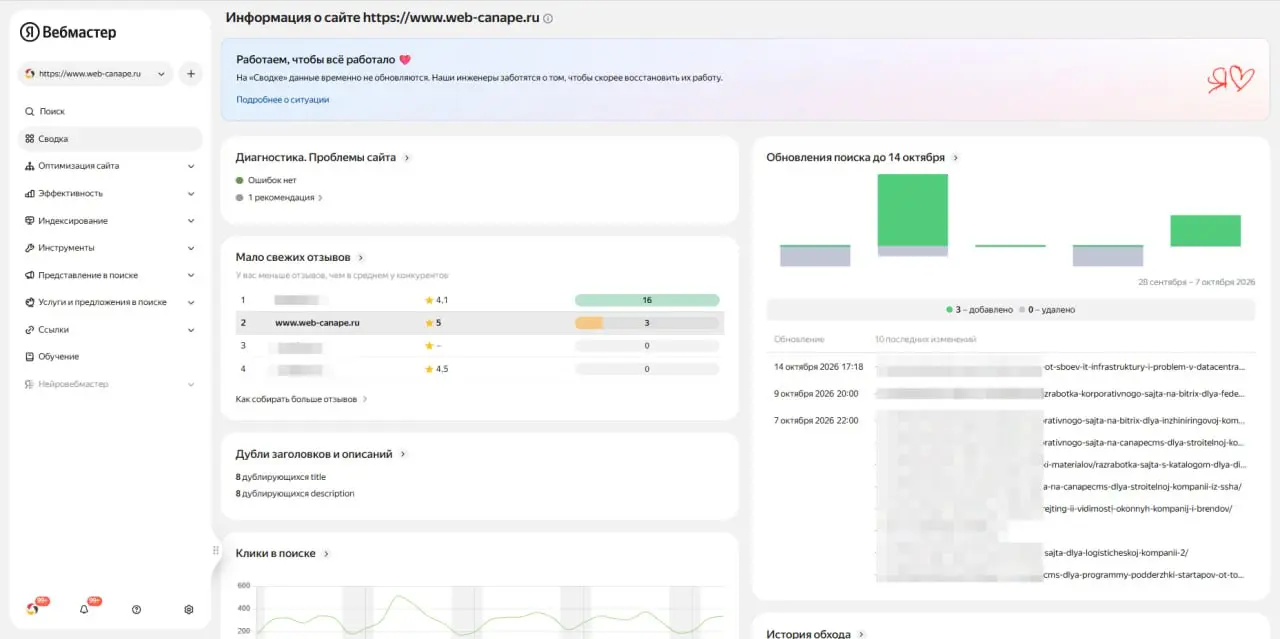1280x639 pixels.
Task: Click tallest green bar in updates chart
Action: tap(913, 210)
